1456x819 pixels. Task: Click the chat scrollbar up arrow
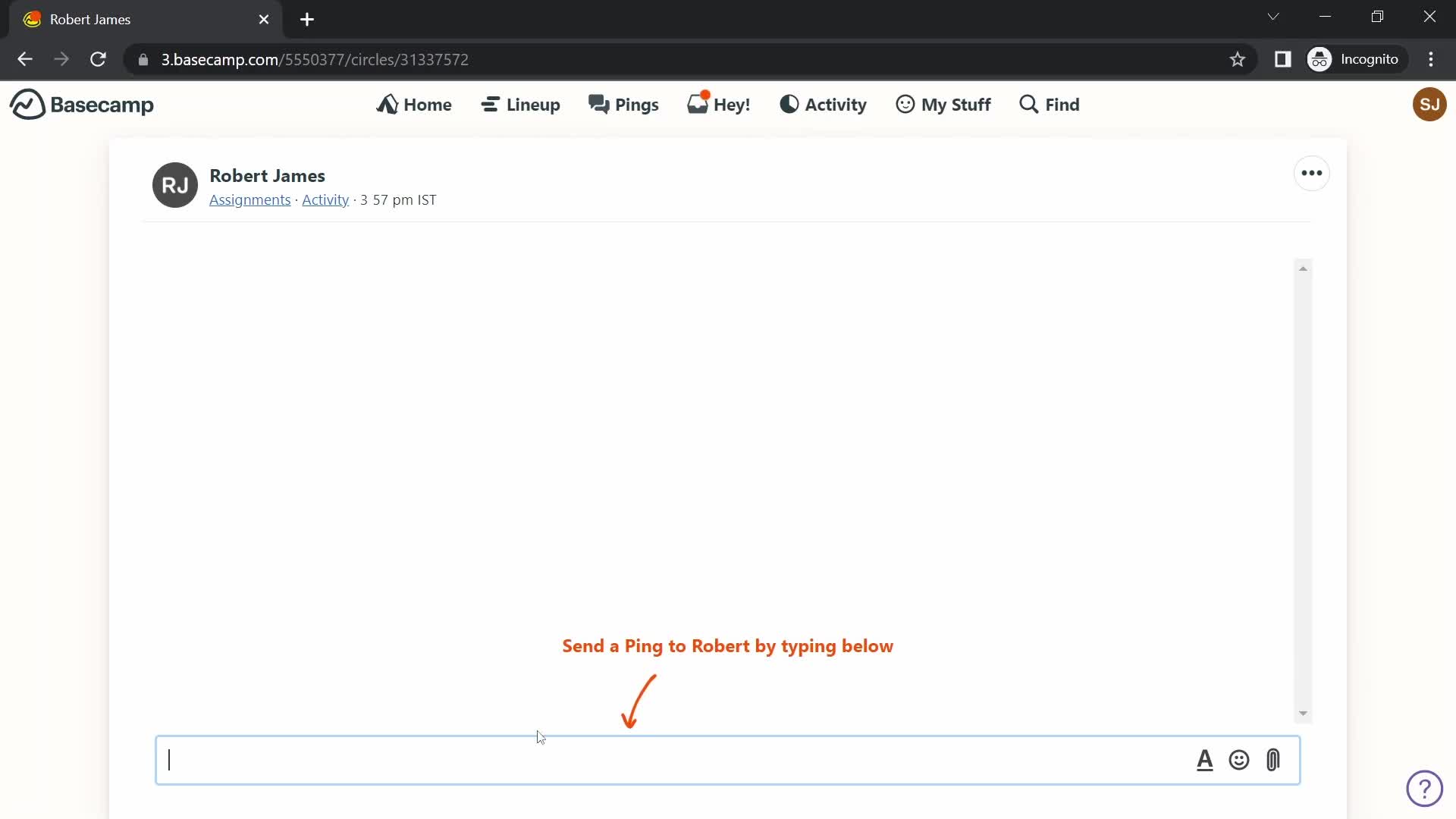pyautogui.click(x=1303, y=268)
